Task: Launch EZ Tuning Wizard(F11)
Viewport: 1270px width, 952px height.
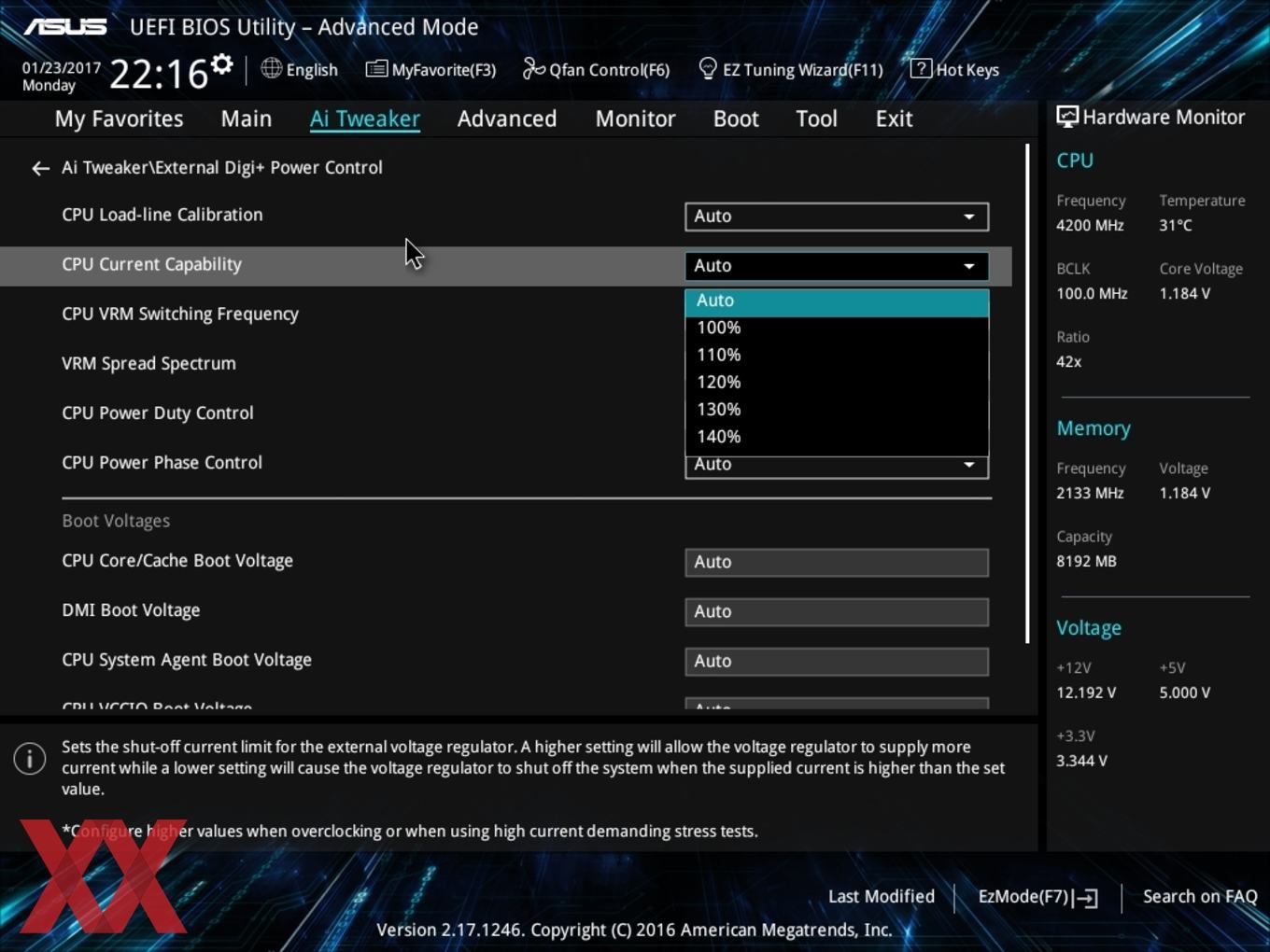Action: coord(790,69)
